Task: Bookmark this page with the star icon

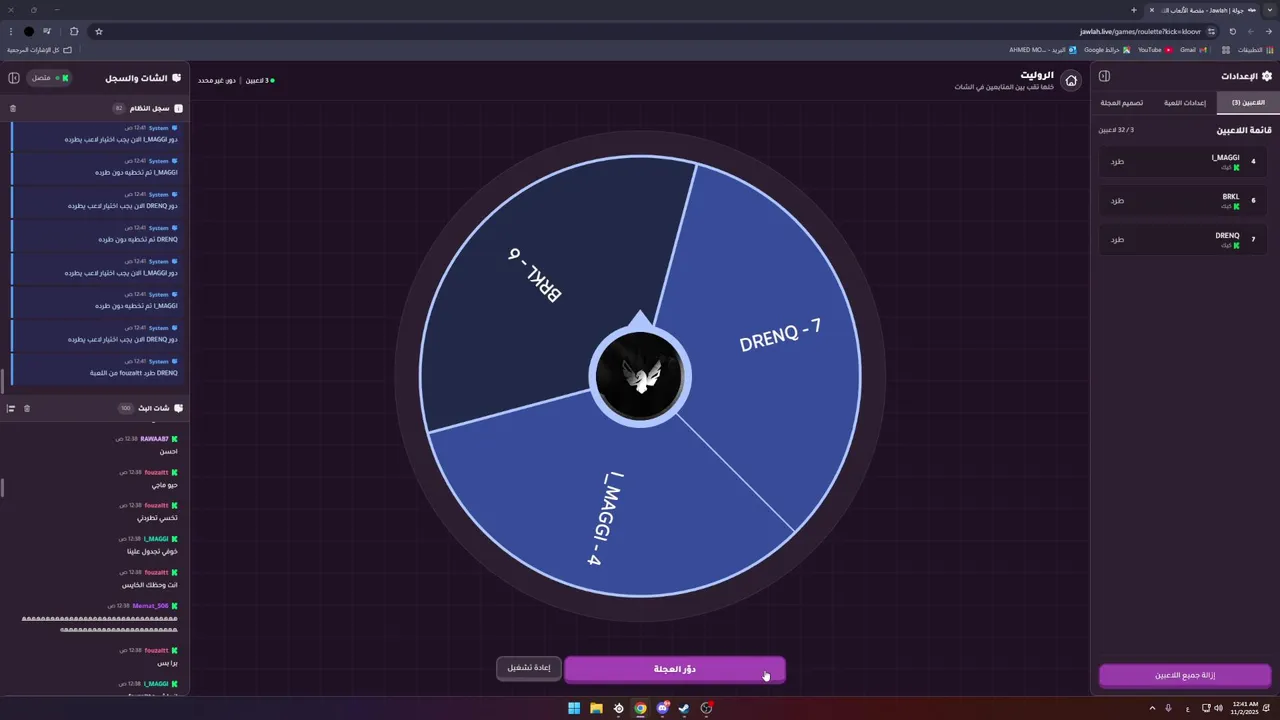Action: point(99,31)
